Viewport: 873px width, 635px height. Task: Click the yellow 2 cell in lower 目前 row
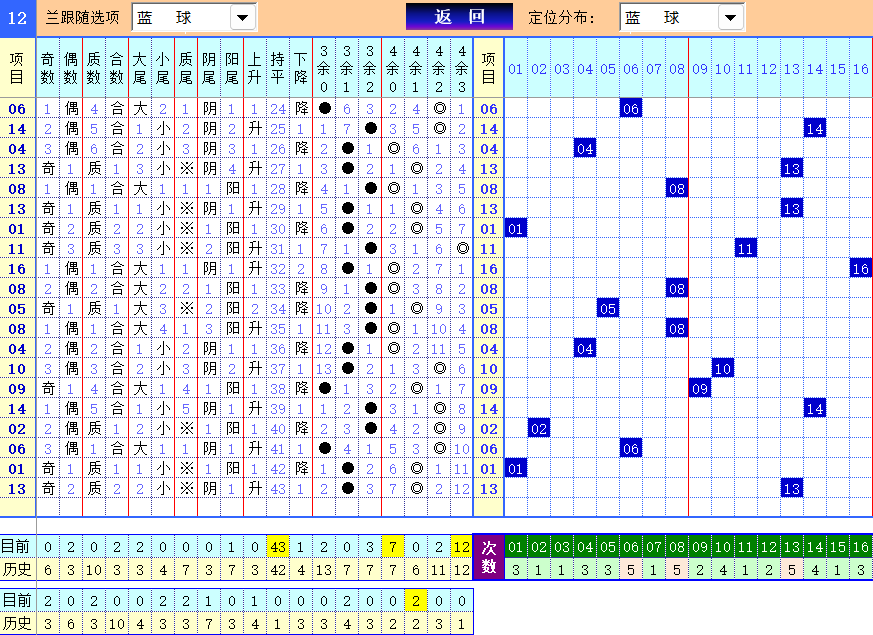click(416, 600)
